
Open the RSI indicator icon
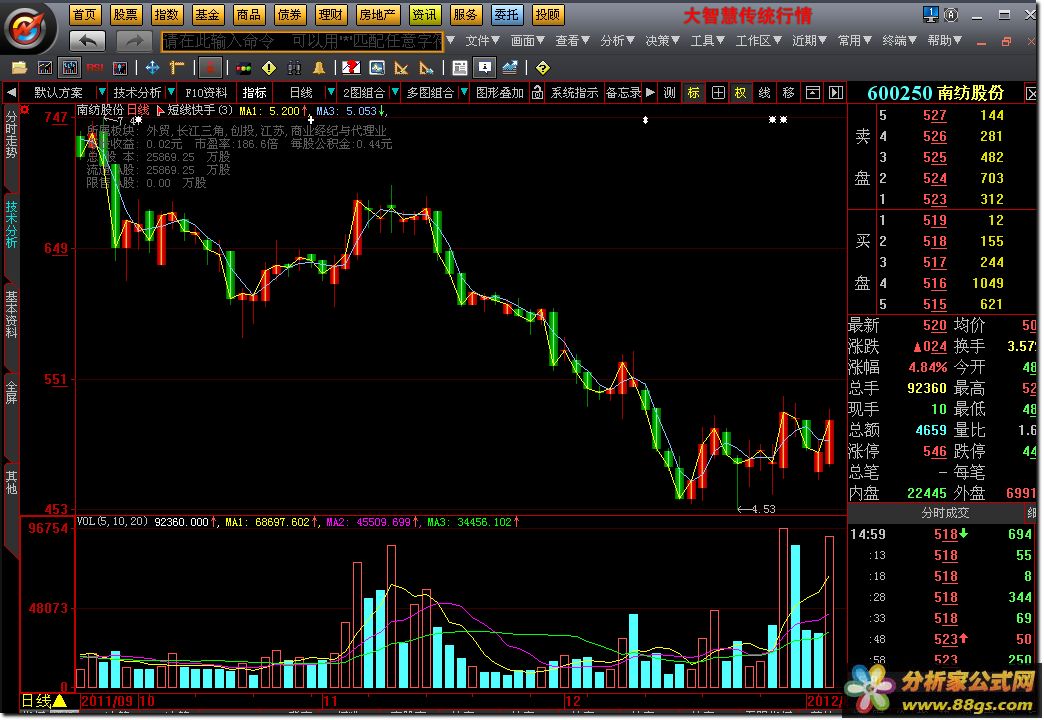95,68
